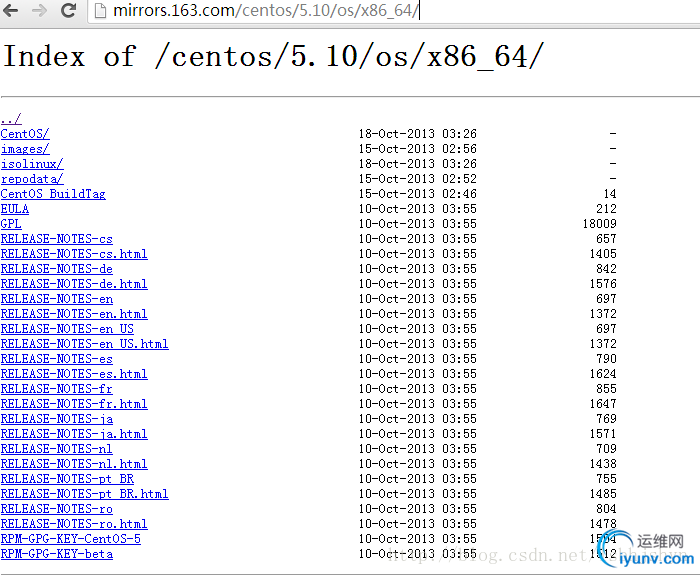Open RELEASE-NOTES-de.html link
Image resolution: width=700 pixels, height=575 pixels.
coord(74,283)
